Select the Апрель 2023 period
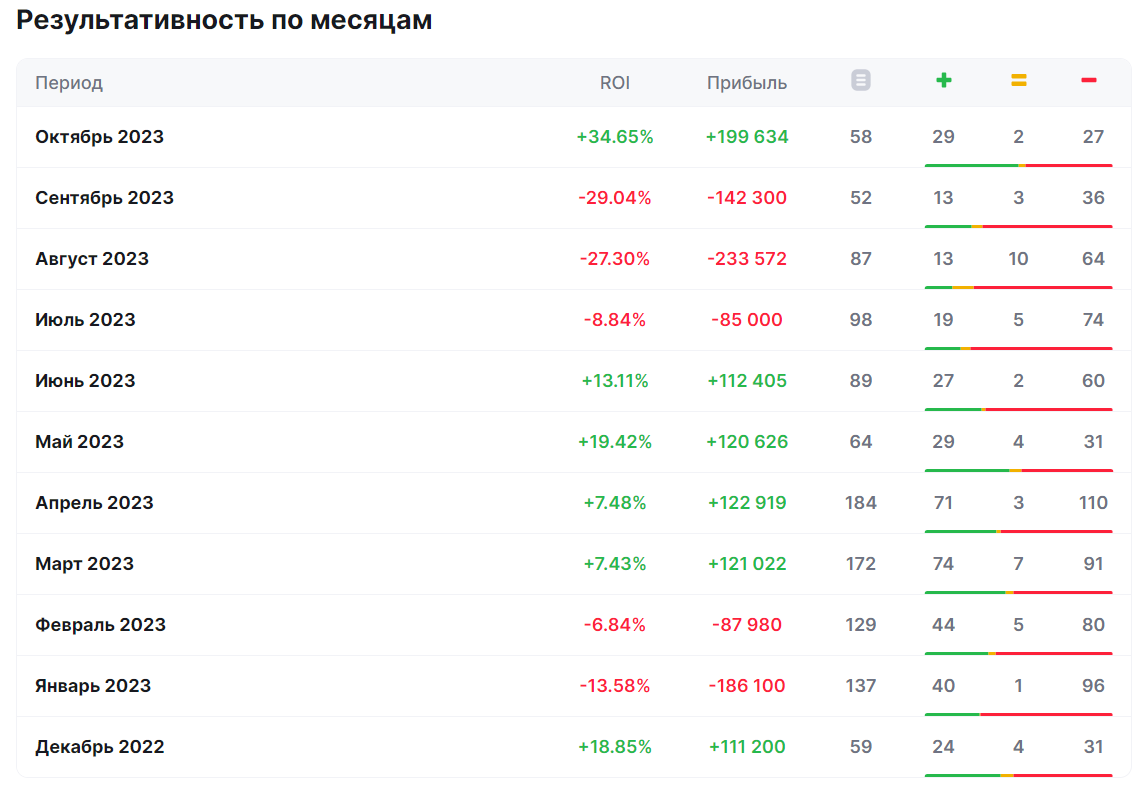The height and width of the screenshot is (799, 1137). point(94,503)
